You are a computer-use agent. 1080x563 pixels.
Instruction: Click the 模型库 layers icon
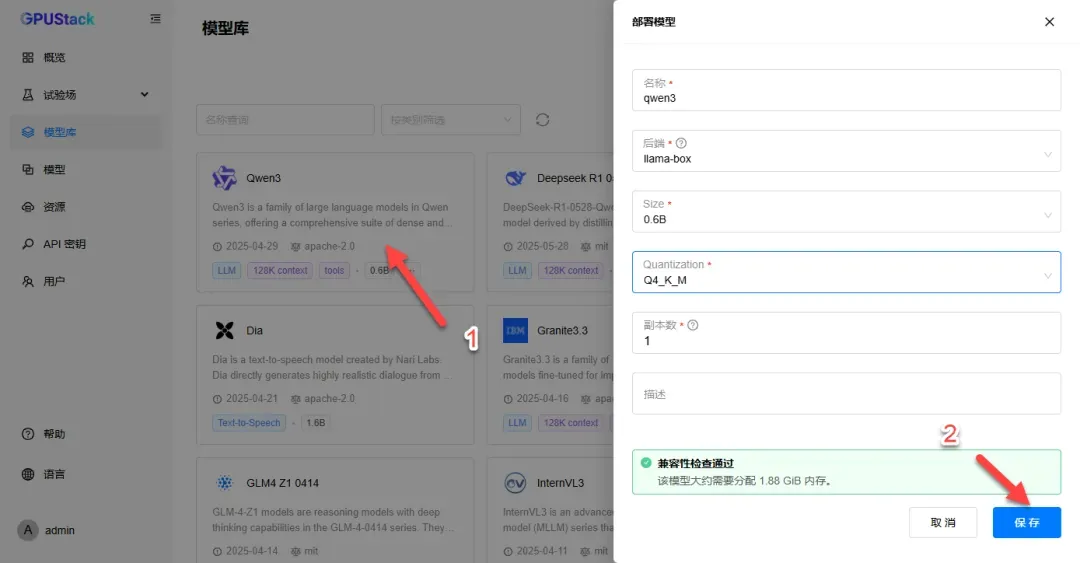pyautogui.click(x=28, y=132)
